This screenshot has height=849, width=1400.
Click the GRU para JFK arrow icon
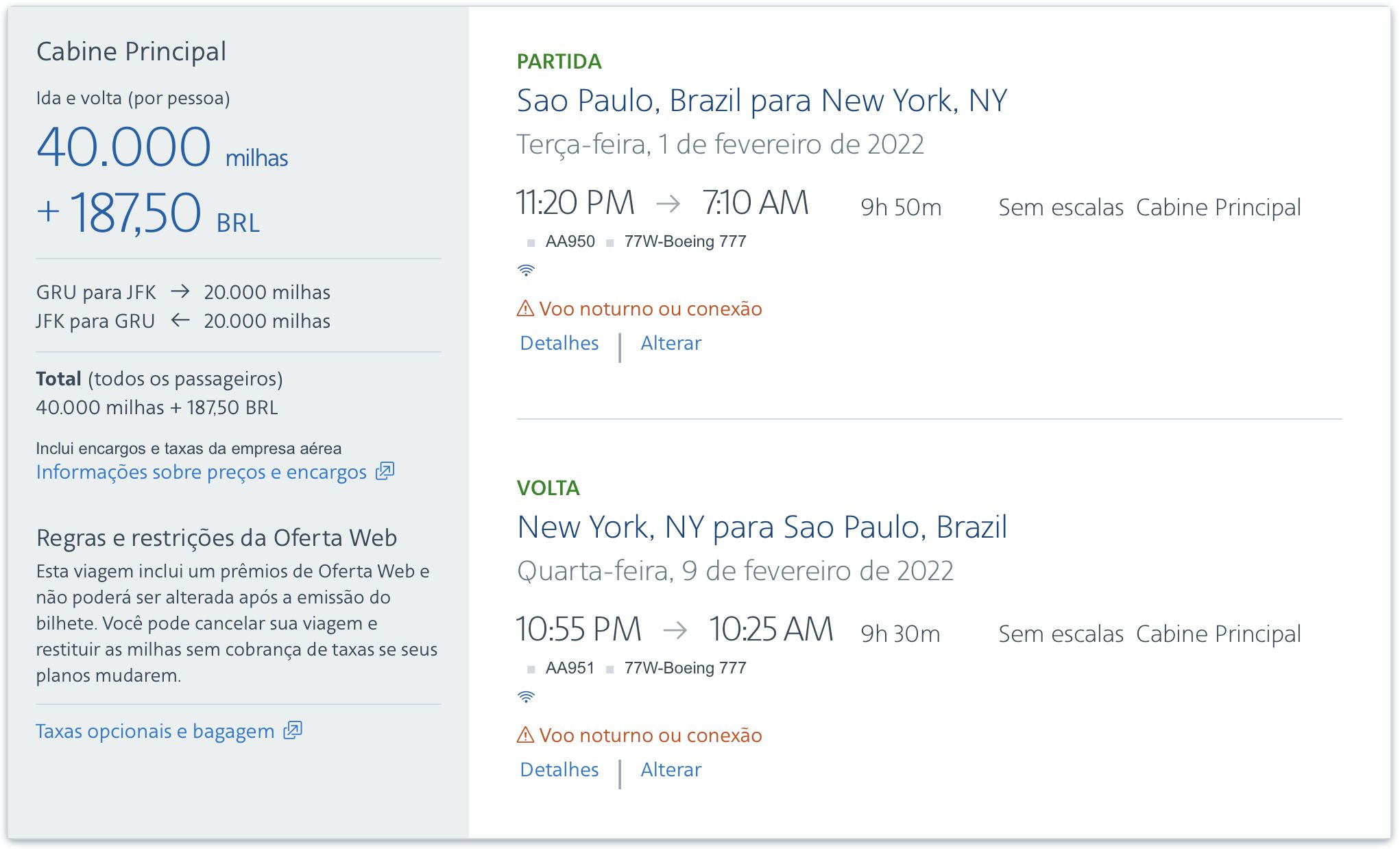[180, 291]
